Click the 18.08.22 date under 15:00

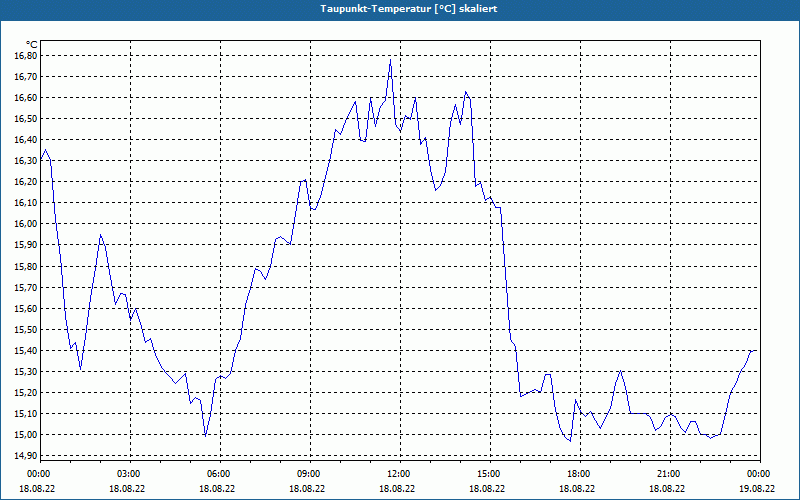(x=487, y=488)
